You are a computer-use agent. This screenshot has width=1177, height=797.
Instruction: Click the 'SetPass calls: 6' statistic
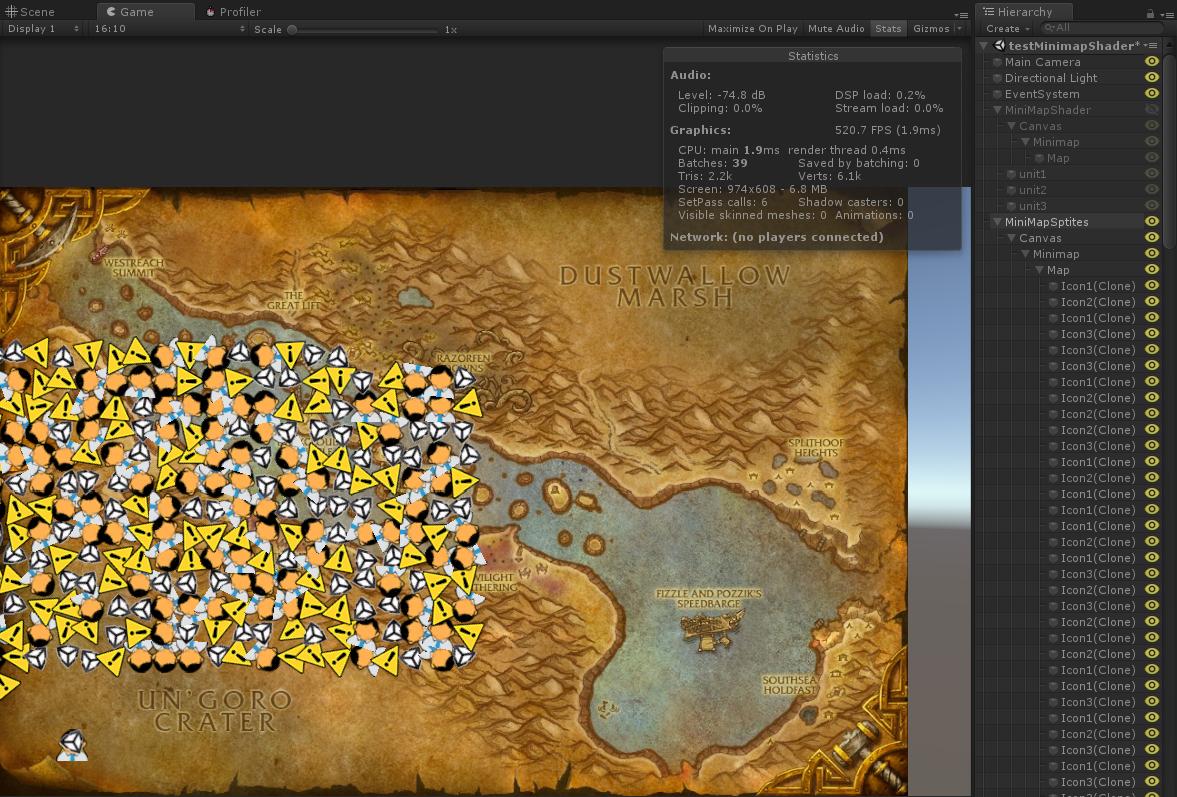(x=722, y=202)
